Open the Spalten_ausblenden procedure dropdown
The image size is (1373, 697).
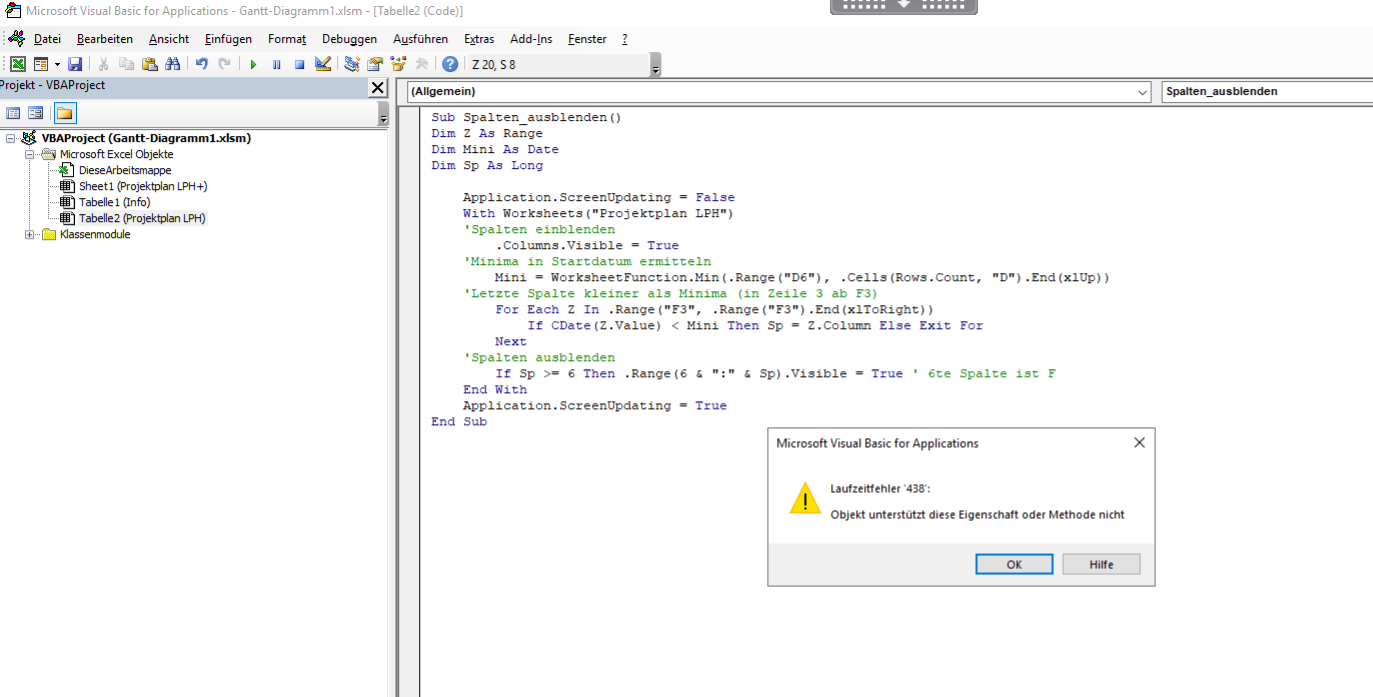[x=1267, y=91]
